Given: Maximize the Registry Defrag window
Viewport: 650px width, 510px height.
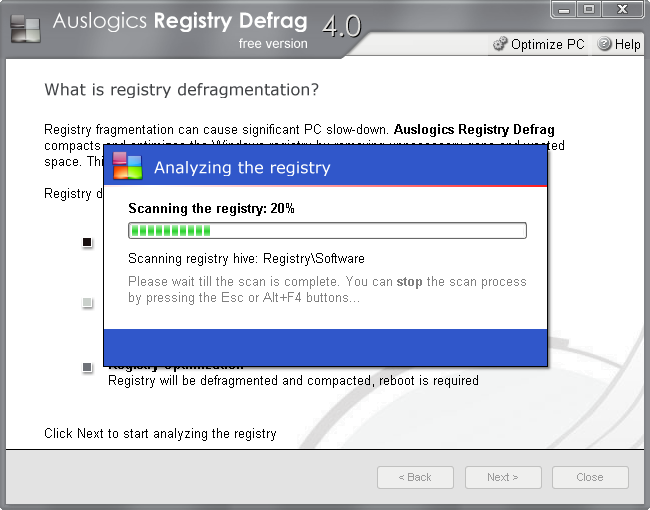Looking at the screenshot, I should [x=589, y=9].
